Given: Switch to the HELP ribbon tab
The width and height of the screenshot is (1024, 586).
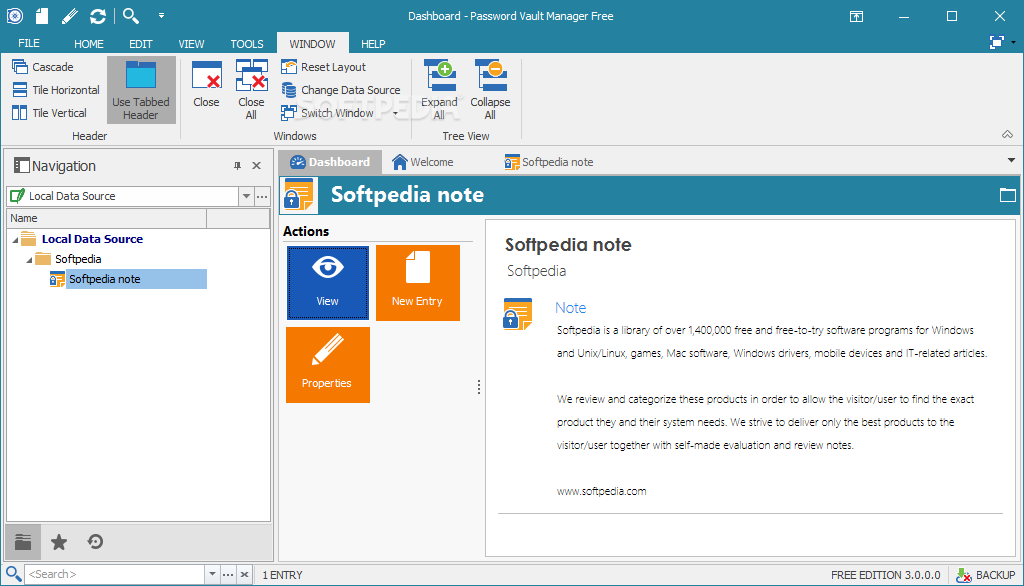Looking at the screenshot, I should coord(373,44).
